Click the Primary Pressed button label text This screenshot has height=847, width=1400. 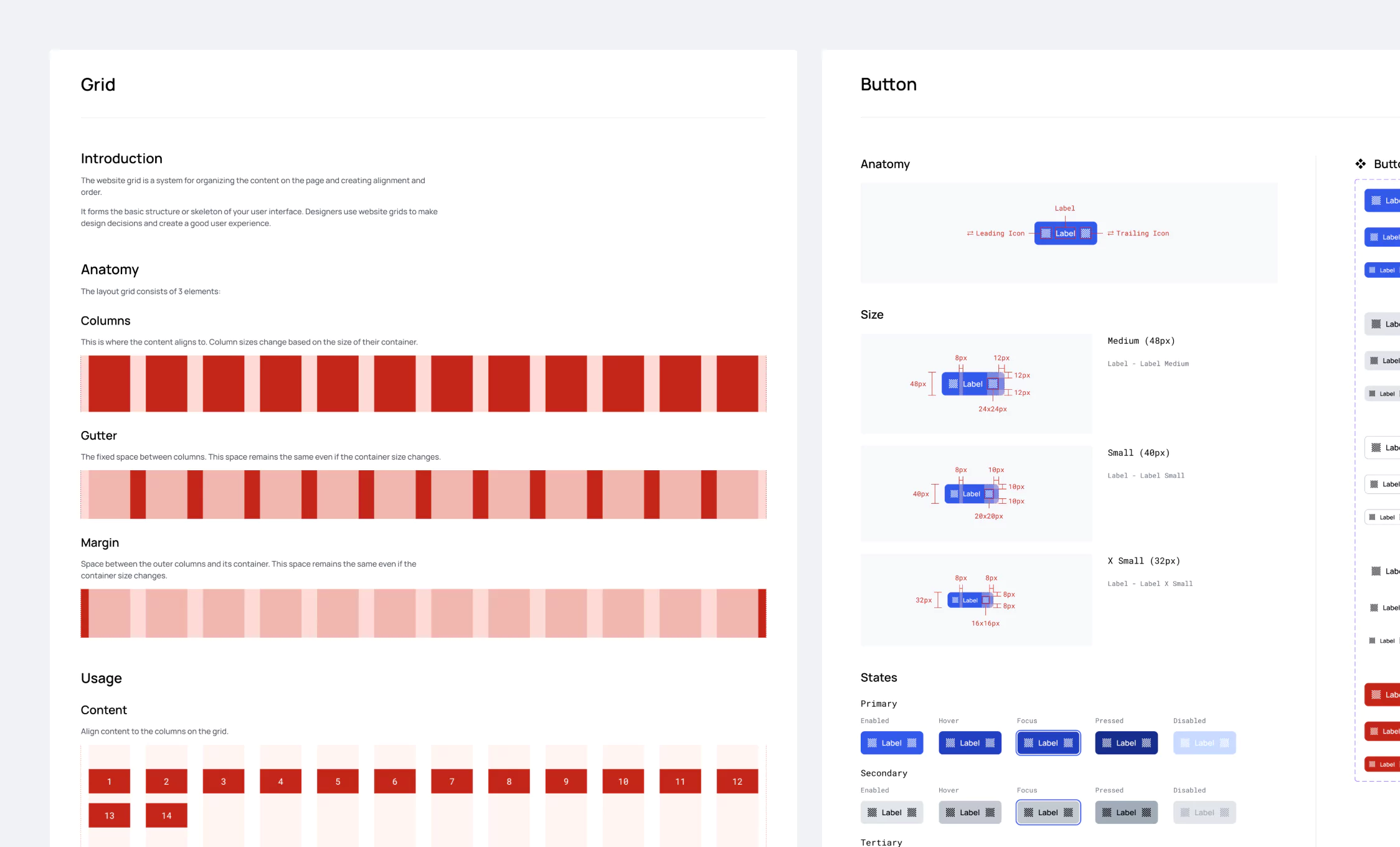(1126, 743)
